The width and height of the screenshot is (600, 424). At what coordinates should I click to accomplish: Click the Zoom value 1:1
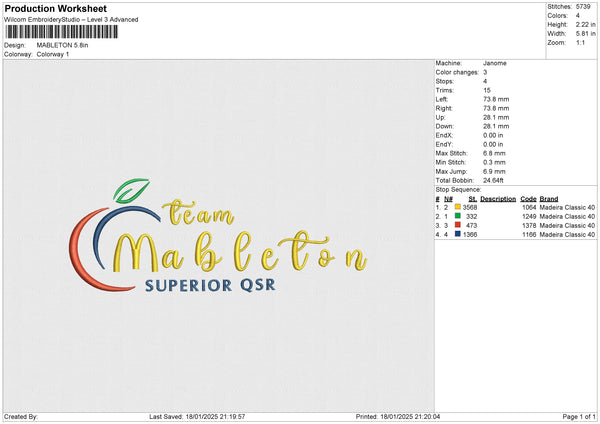(580, 42)
